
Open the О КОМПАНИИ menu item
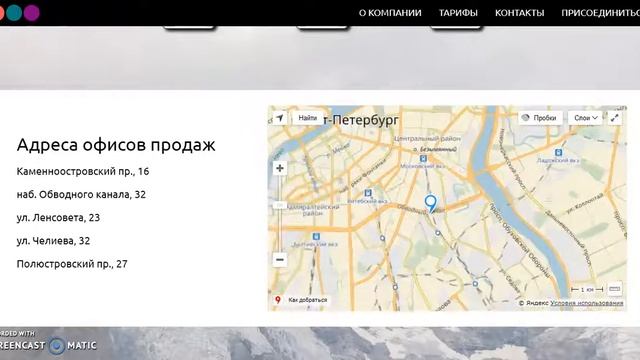390,13
